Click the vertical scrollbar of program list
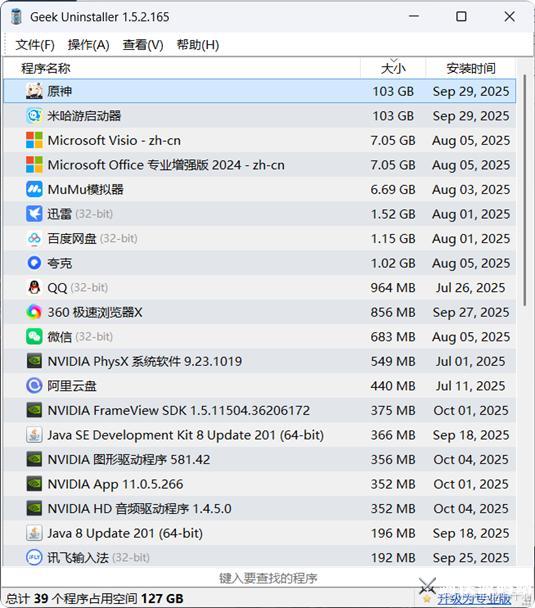Viewport: 535px width, 608px height. (x=525, y=190)
